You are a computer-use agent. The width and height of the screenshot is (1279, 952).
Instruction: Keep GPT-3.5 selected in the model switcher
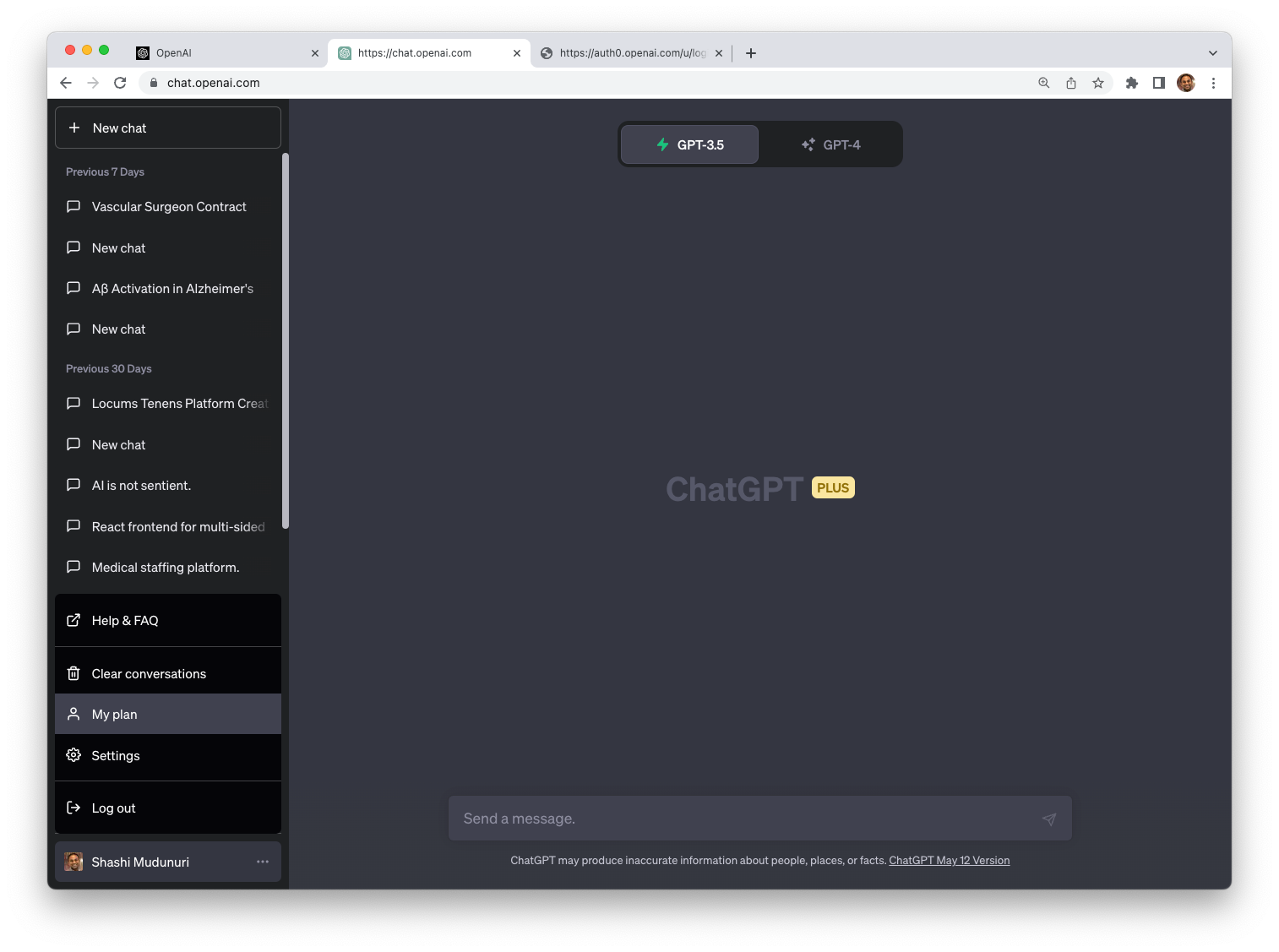(x=689, y=144)
